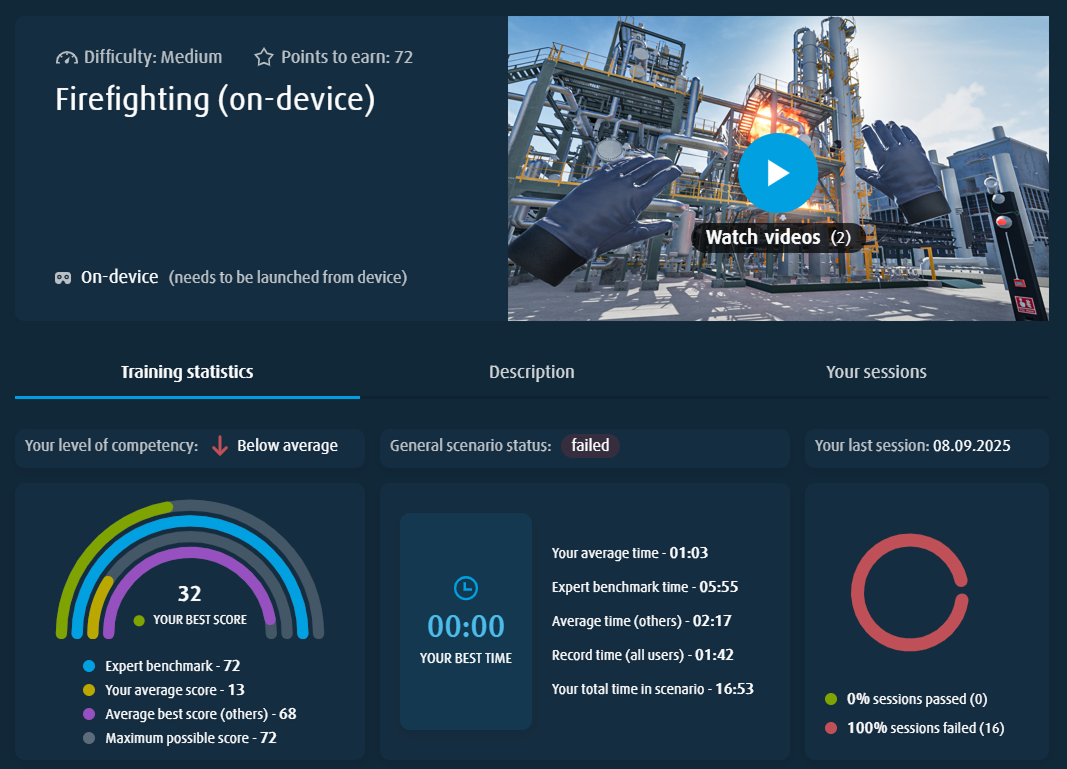The image size is (1067, 769).
Task: Click the blue Expert benchmark legend dot
Action: [89, 666]
